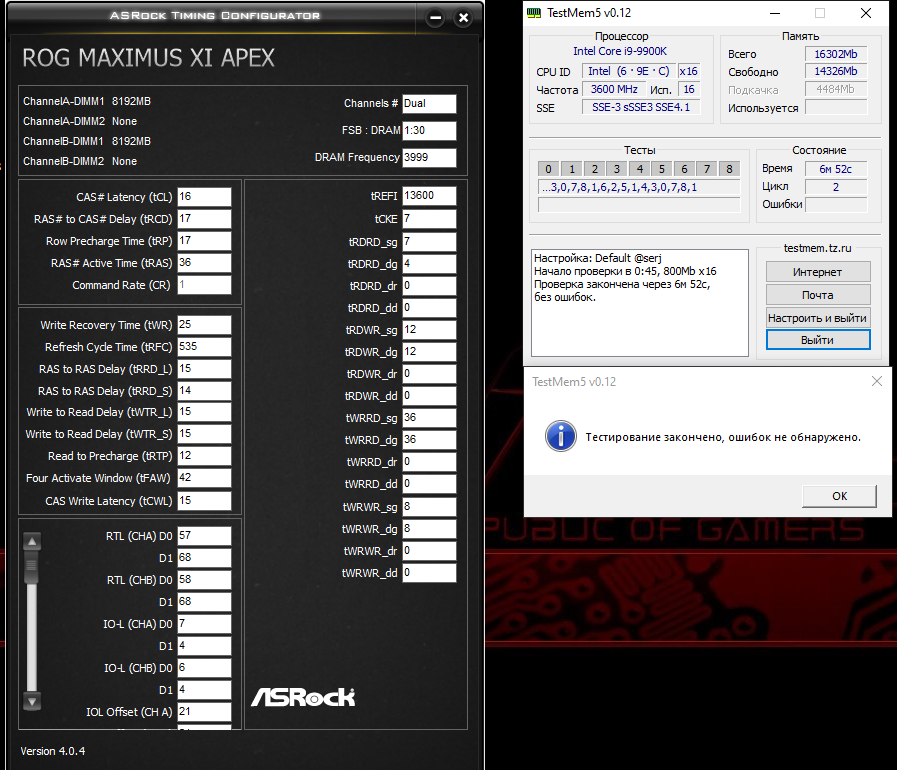Click the Свободно 14326Mb value
897x770 pixels.
[x=836, y=72]
